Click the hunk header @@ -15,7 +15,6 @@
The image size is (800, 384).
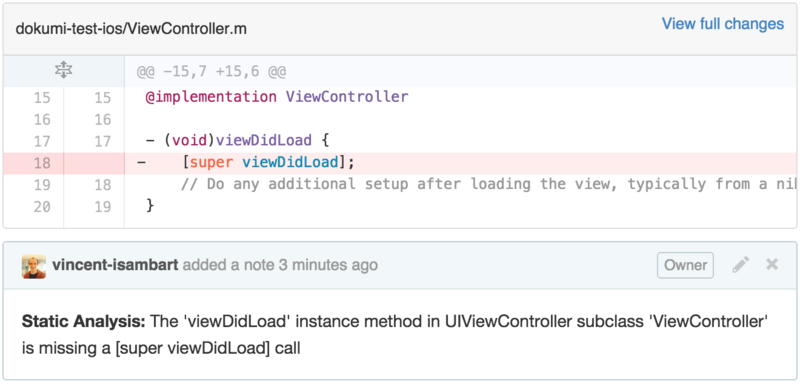pos(211,72)
